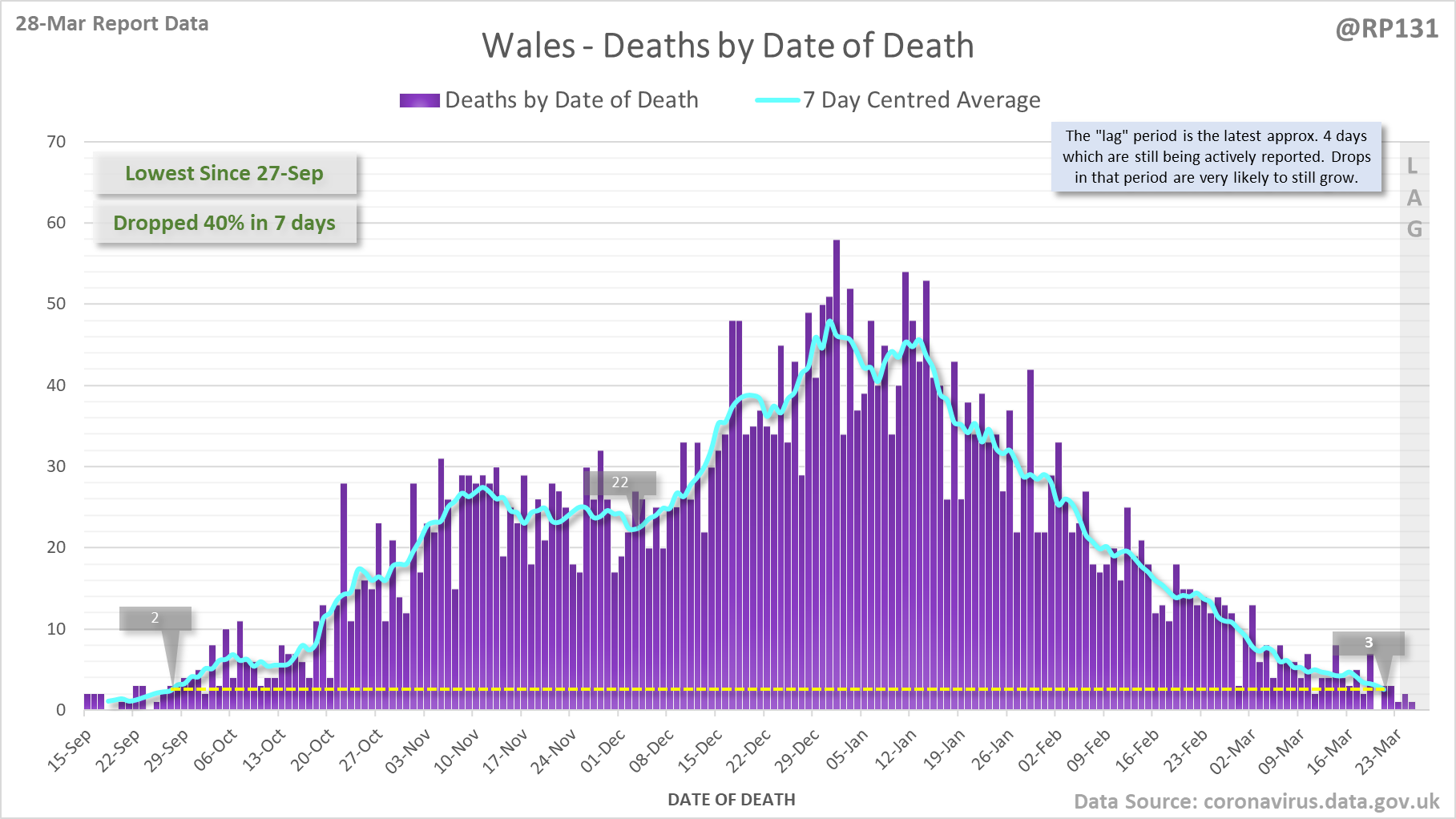Viewport: 1456px width, 819px height.
Task: Click the 29-Dec x-axis date label
Action: 797,750
